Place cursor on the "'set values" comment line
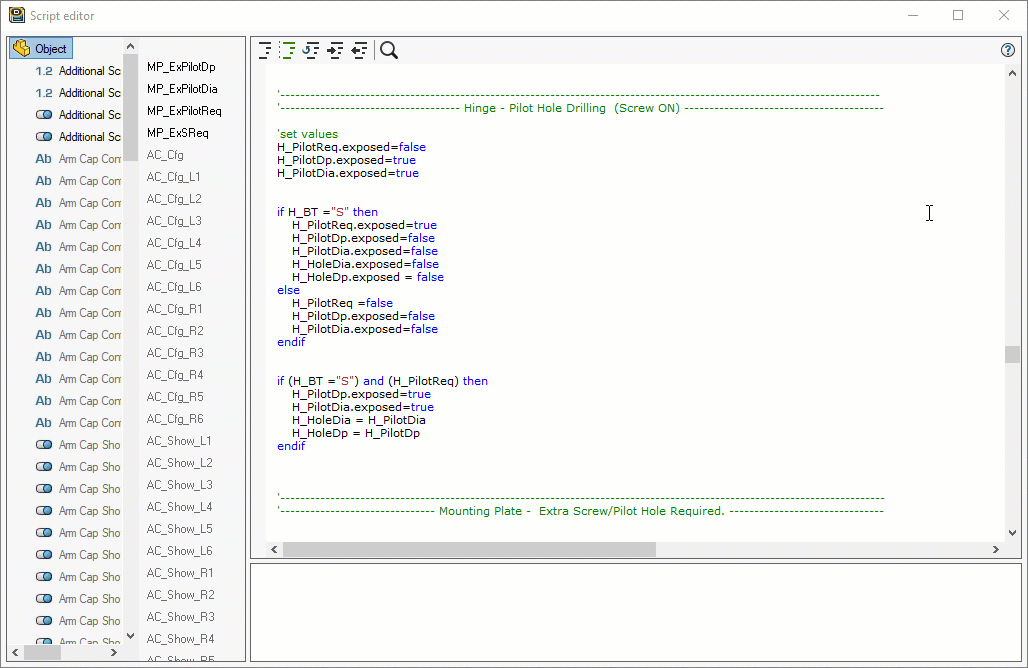Viewport: 1028px width, 668px height. pos(307,134)
